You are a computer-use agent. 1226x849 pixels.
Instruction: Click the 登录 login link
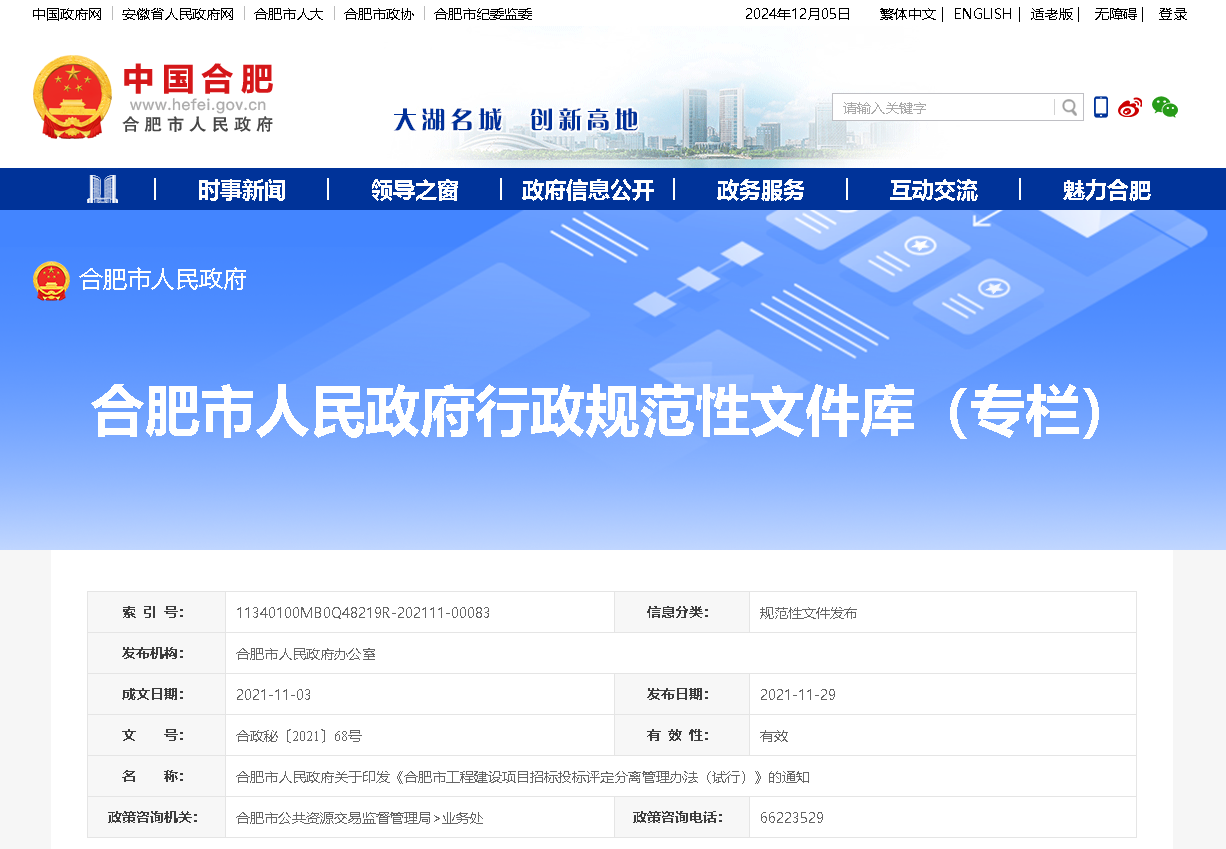coord(1172,14)
